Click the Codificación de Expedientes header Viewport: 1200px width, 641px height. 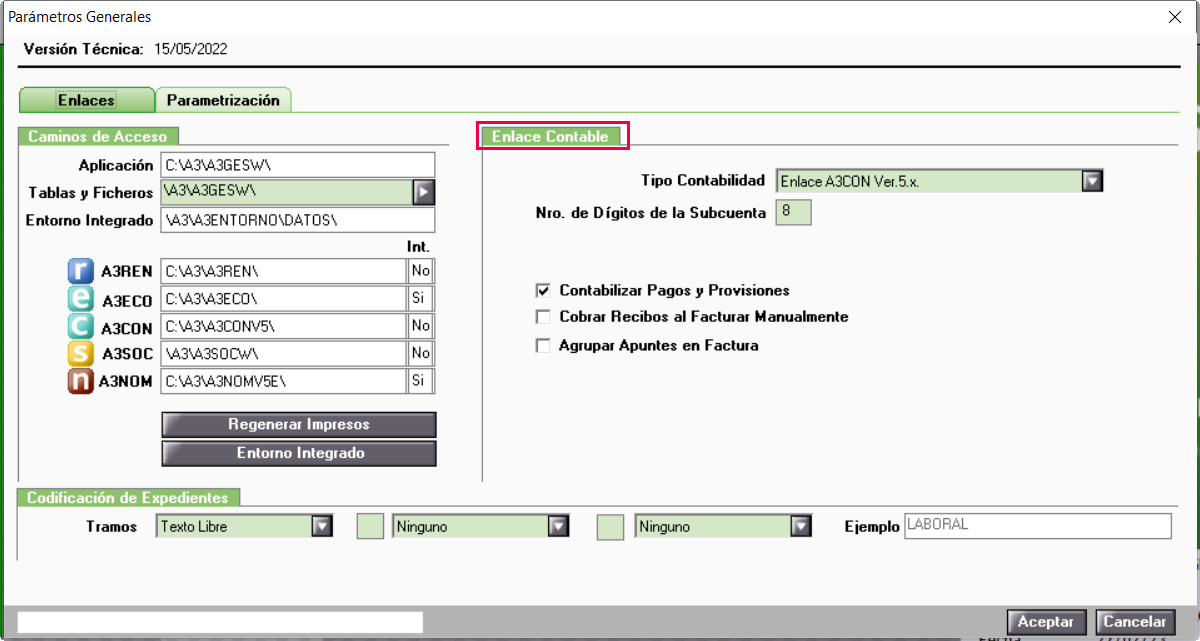[x=128, y=497]
